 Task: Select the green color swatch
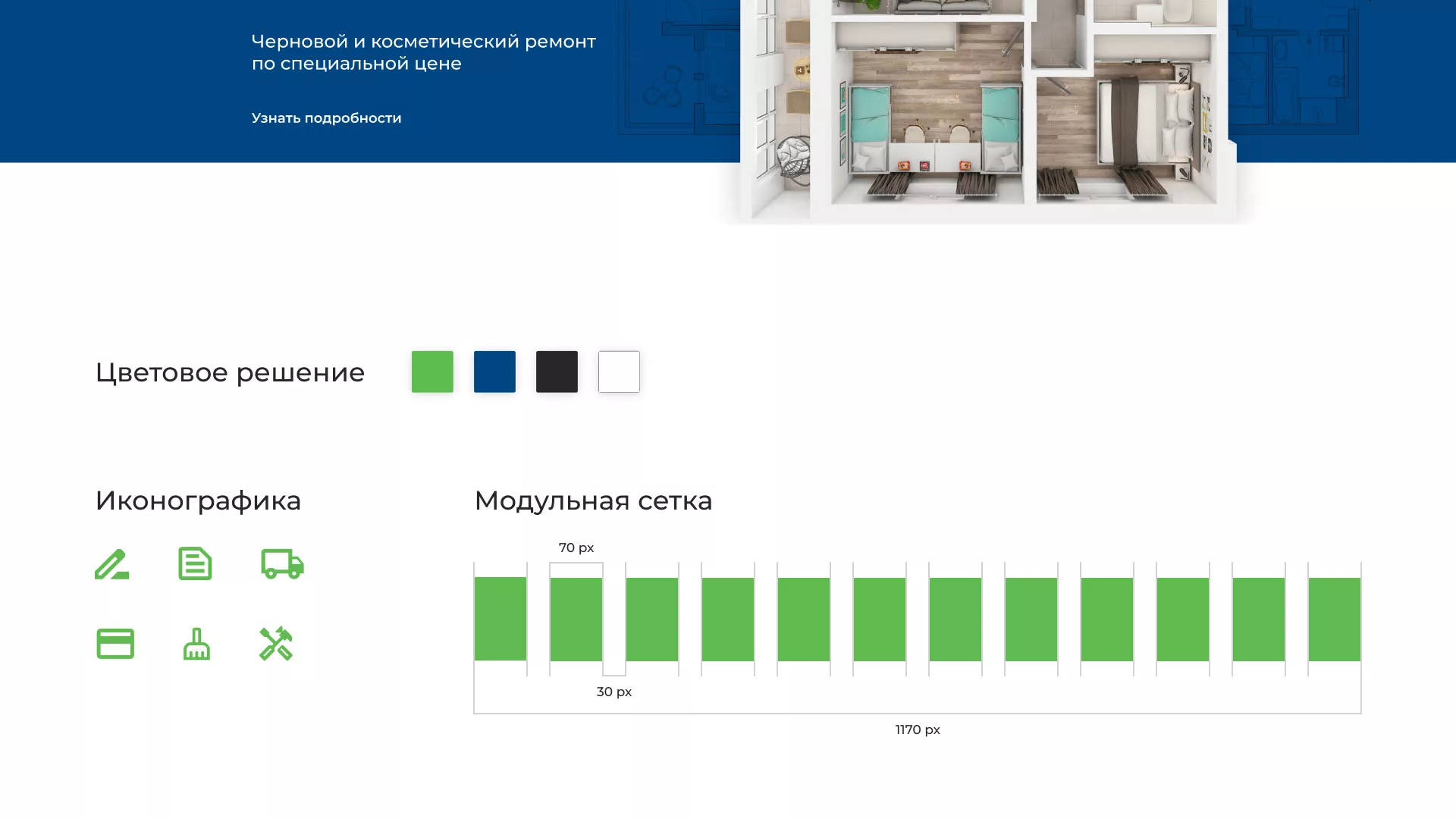click(432, 372)
